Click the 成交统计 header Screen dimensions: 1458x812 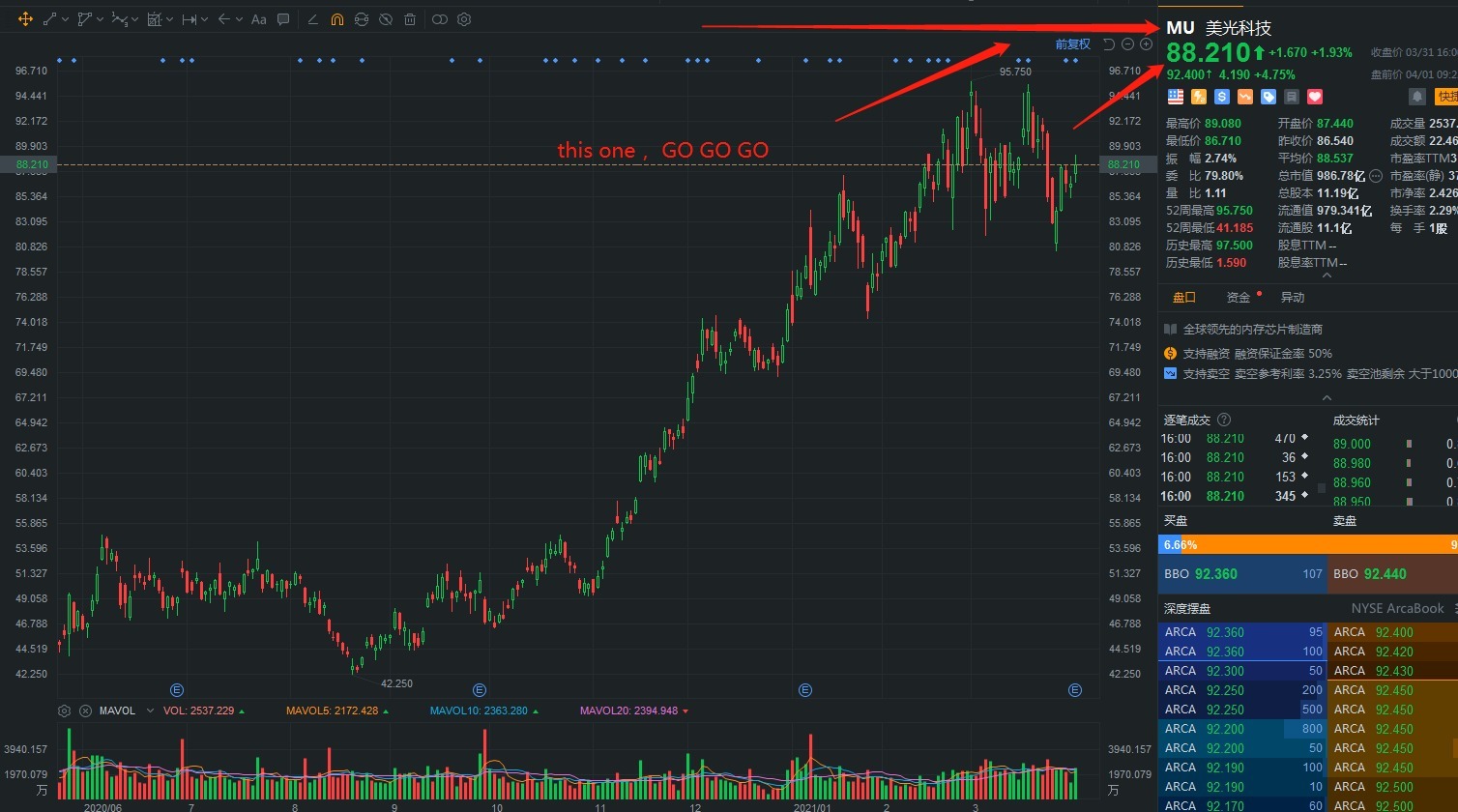1356,420
